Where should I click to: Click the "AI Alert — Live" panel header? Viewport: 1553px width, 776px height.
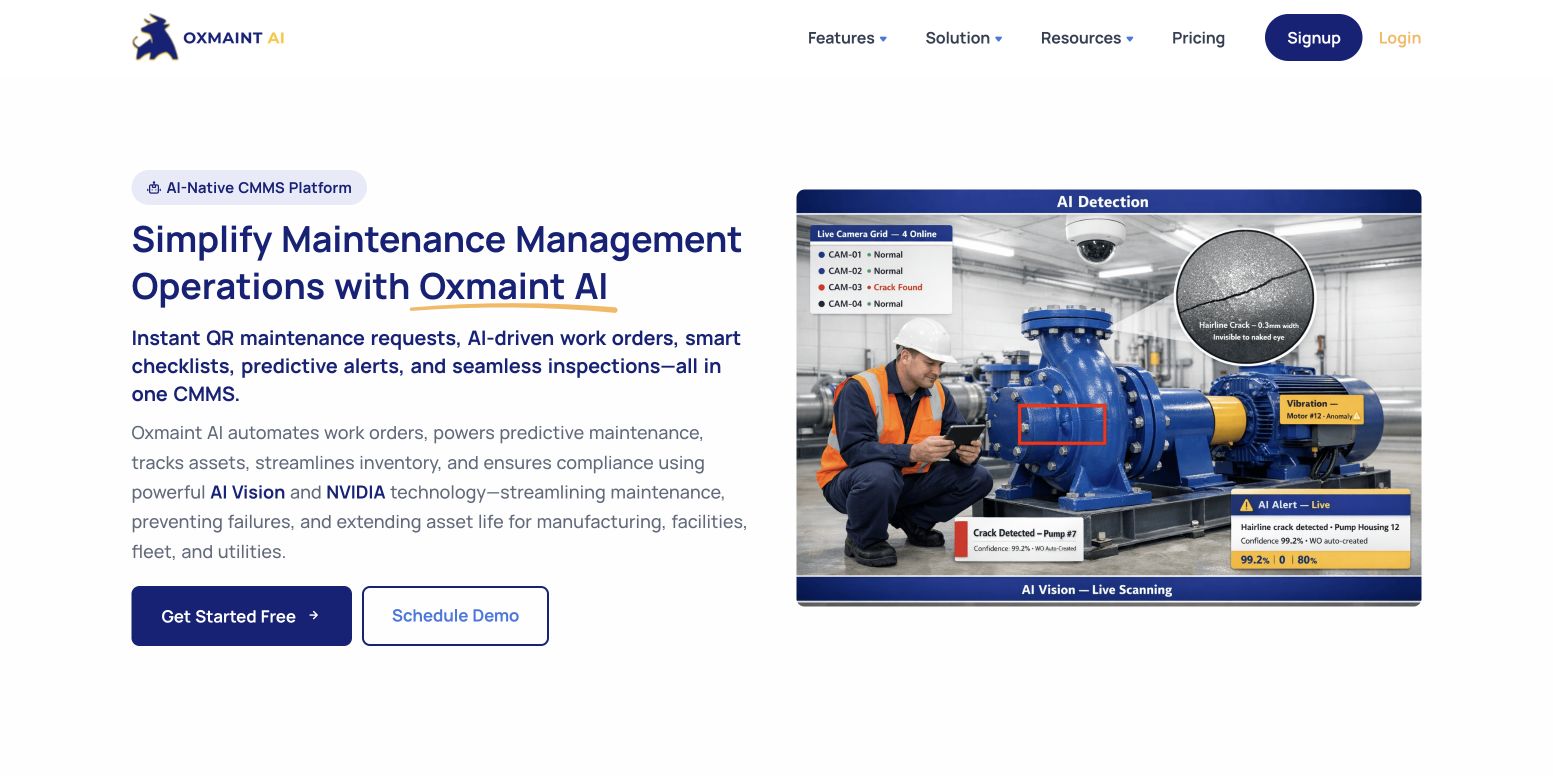(x=1320, y=505)
